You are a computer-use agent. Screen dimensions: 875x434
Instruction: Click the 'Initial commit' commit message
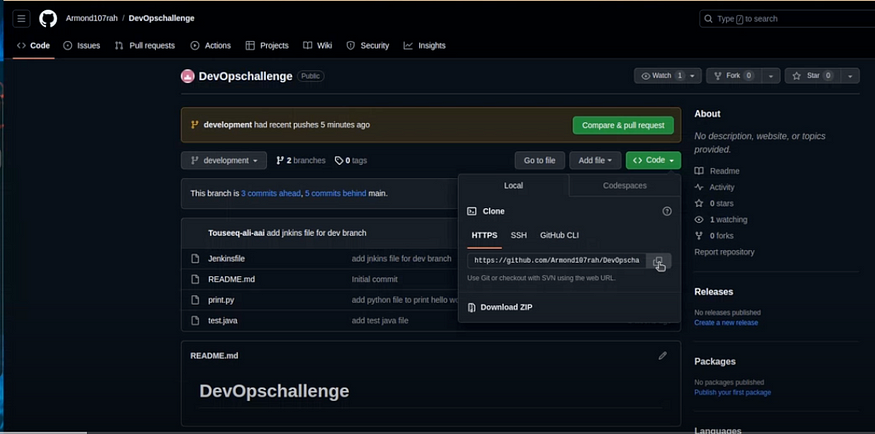tap(374, 279)
